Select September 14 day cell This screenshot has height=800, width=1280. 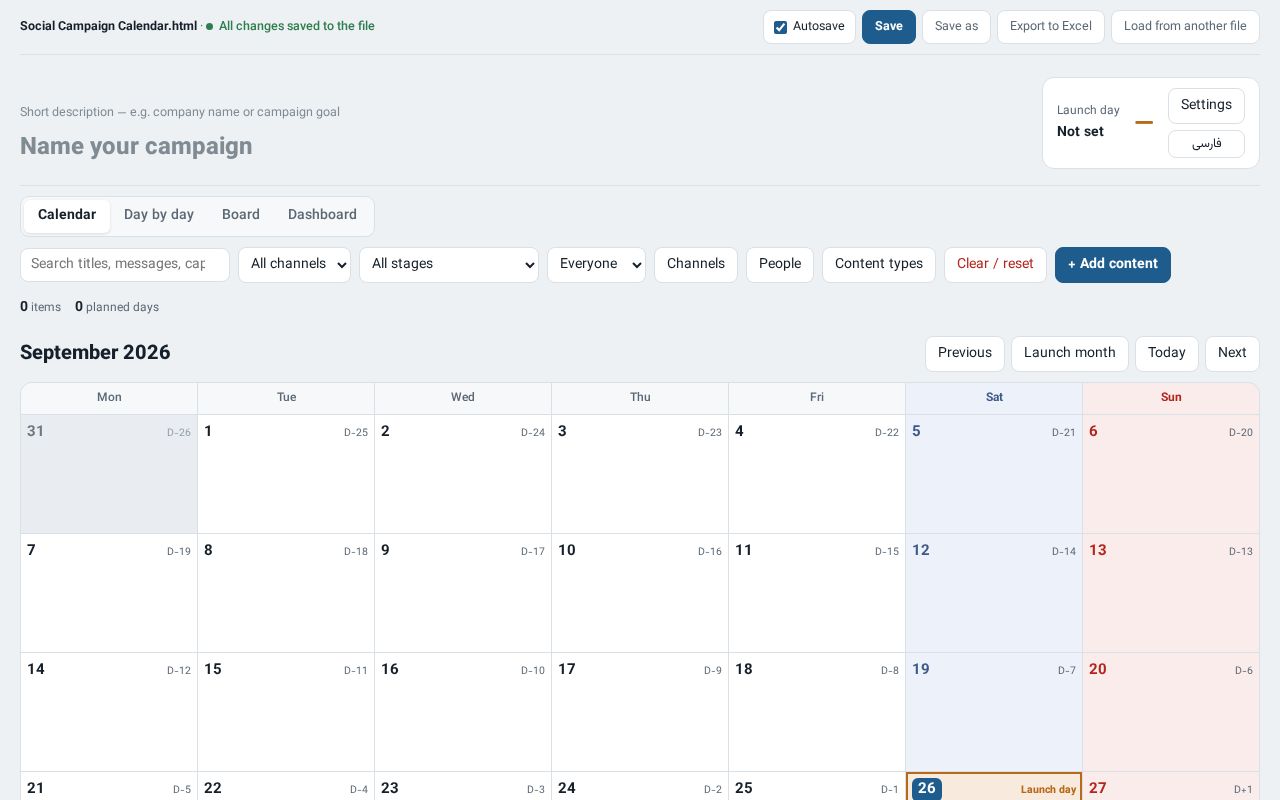tap(109, 712)
